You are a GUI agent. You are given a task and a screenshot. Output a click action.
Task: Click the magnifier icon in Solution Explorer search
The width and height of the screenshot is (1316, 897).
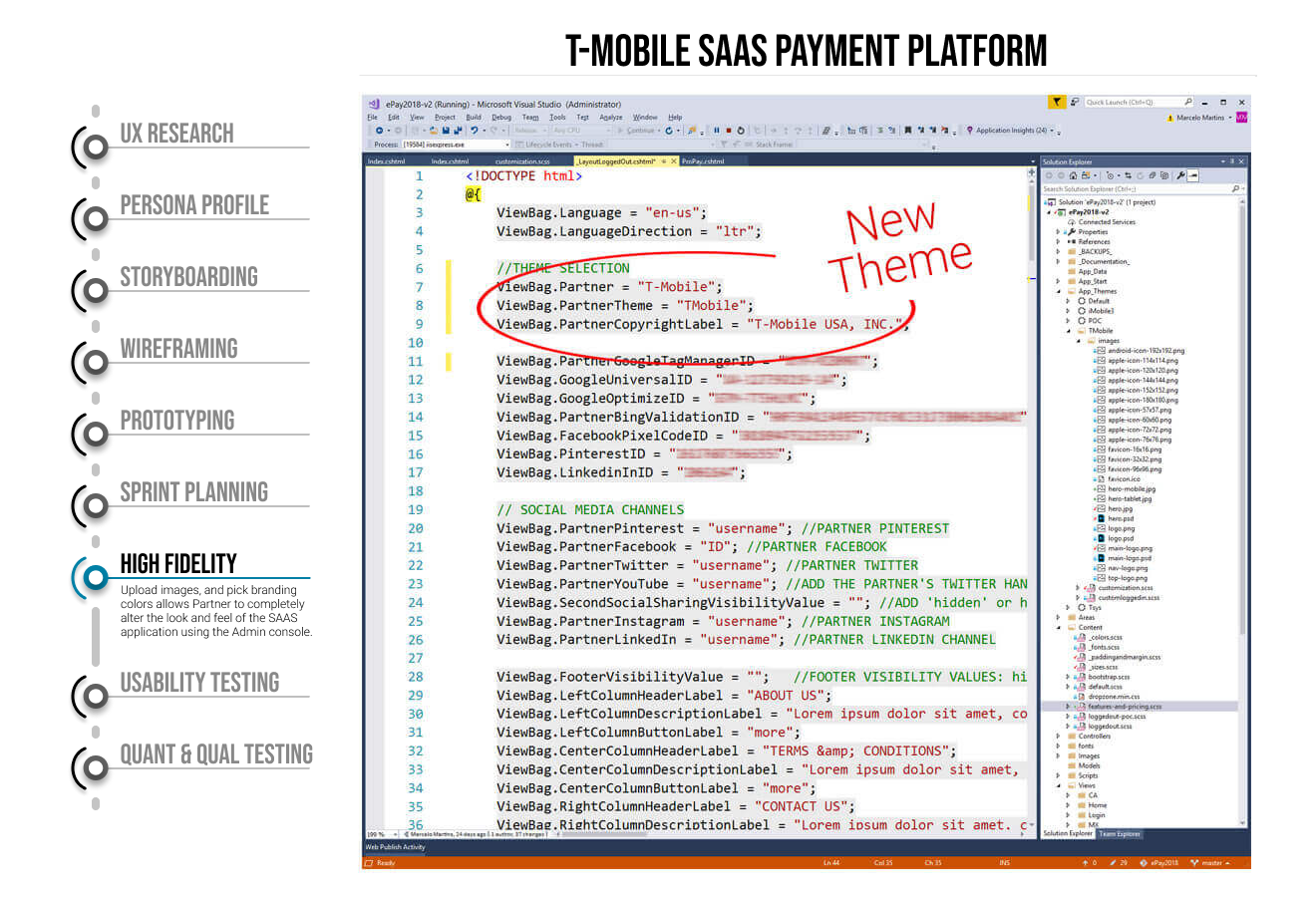tap(1235, 188)
